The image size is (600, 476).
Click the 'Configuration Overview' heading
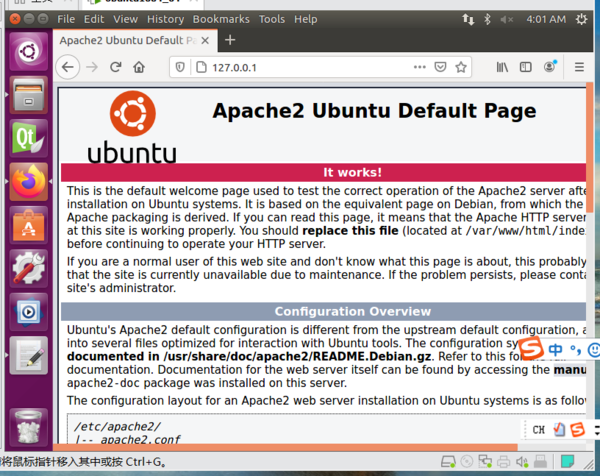click(x=352, y=311)
